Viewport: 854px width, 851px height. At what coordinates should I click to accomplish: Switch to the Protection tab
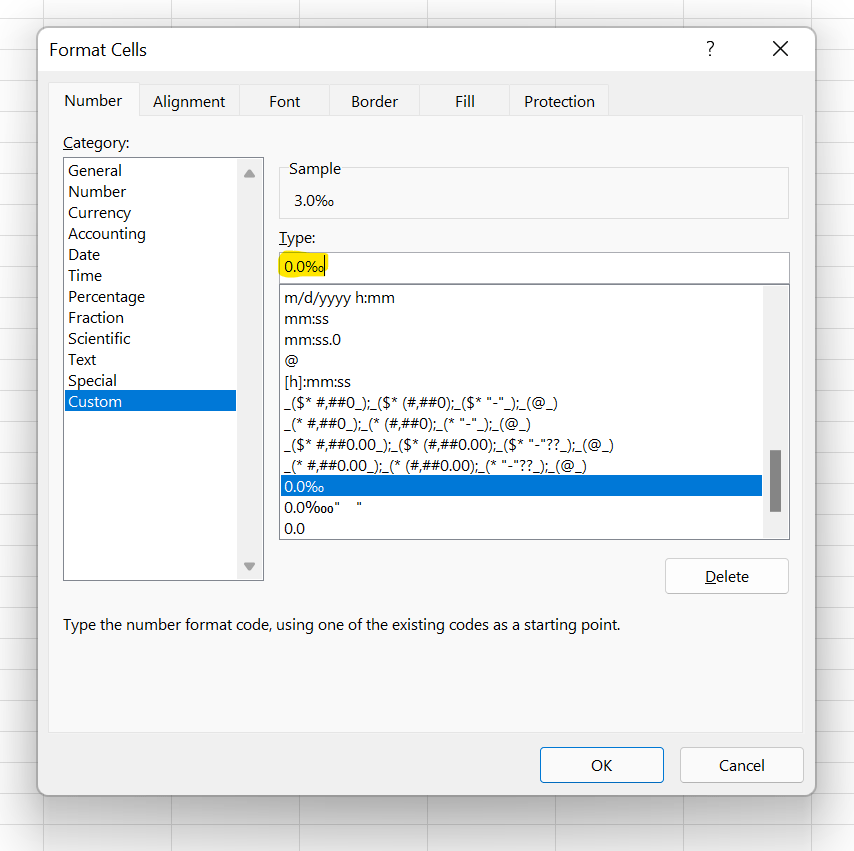pos(558,101)
